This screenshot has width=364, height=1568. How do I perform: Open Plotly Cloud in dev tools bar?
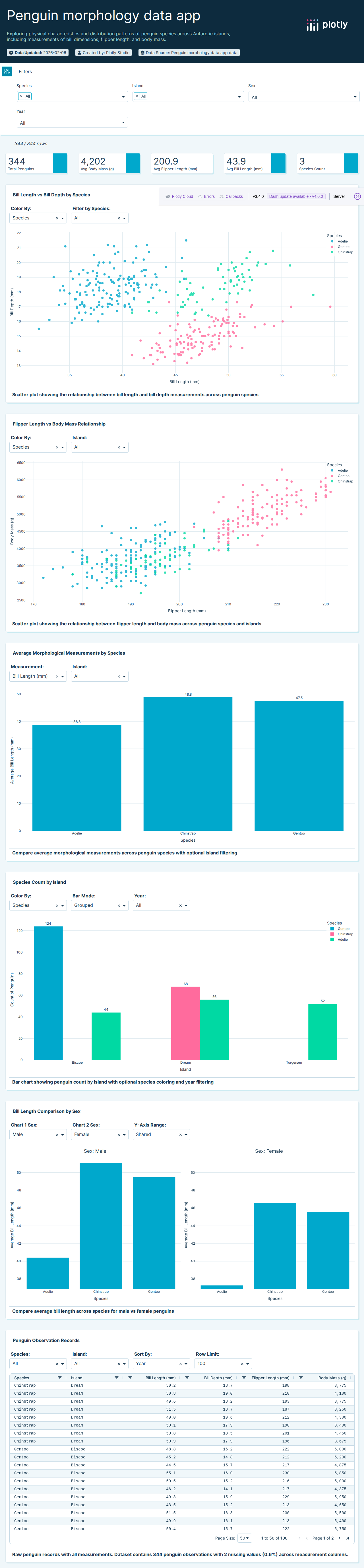(179, 197)
